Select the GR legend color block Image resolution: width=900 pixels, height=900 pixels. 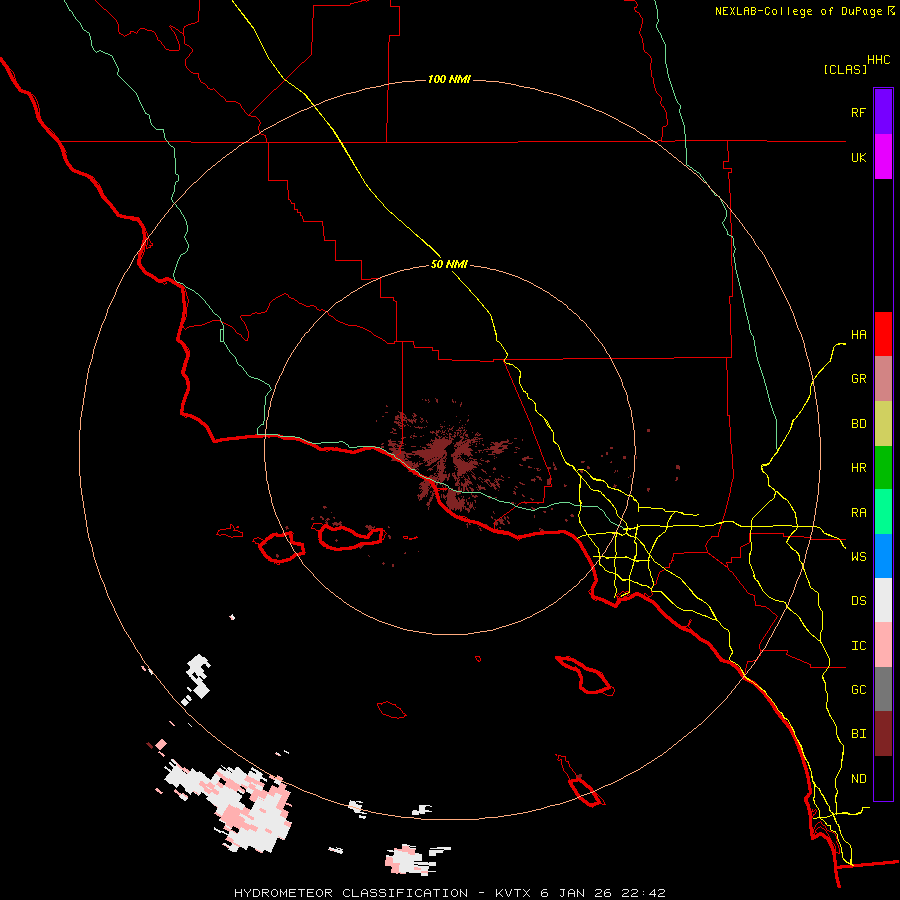(883, 379)
